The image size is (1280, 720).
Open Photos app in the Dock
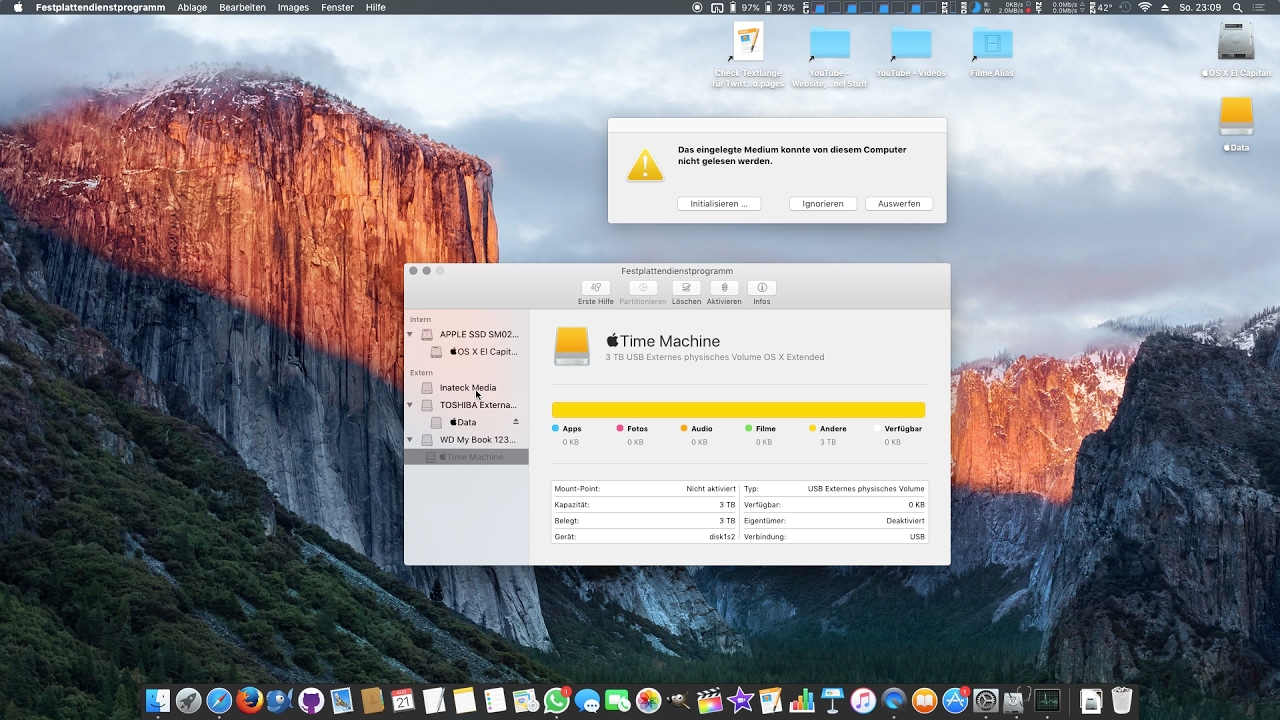(x=648, y=701)
